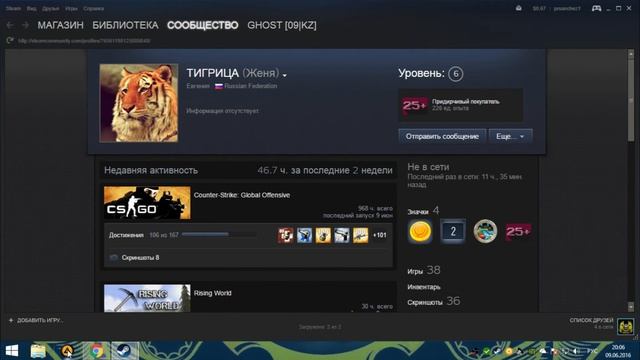Open the first red CS:GO achievement icon

(x=286, y=235)
